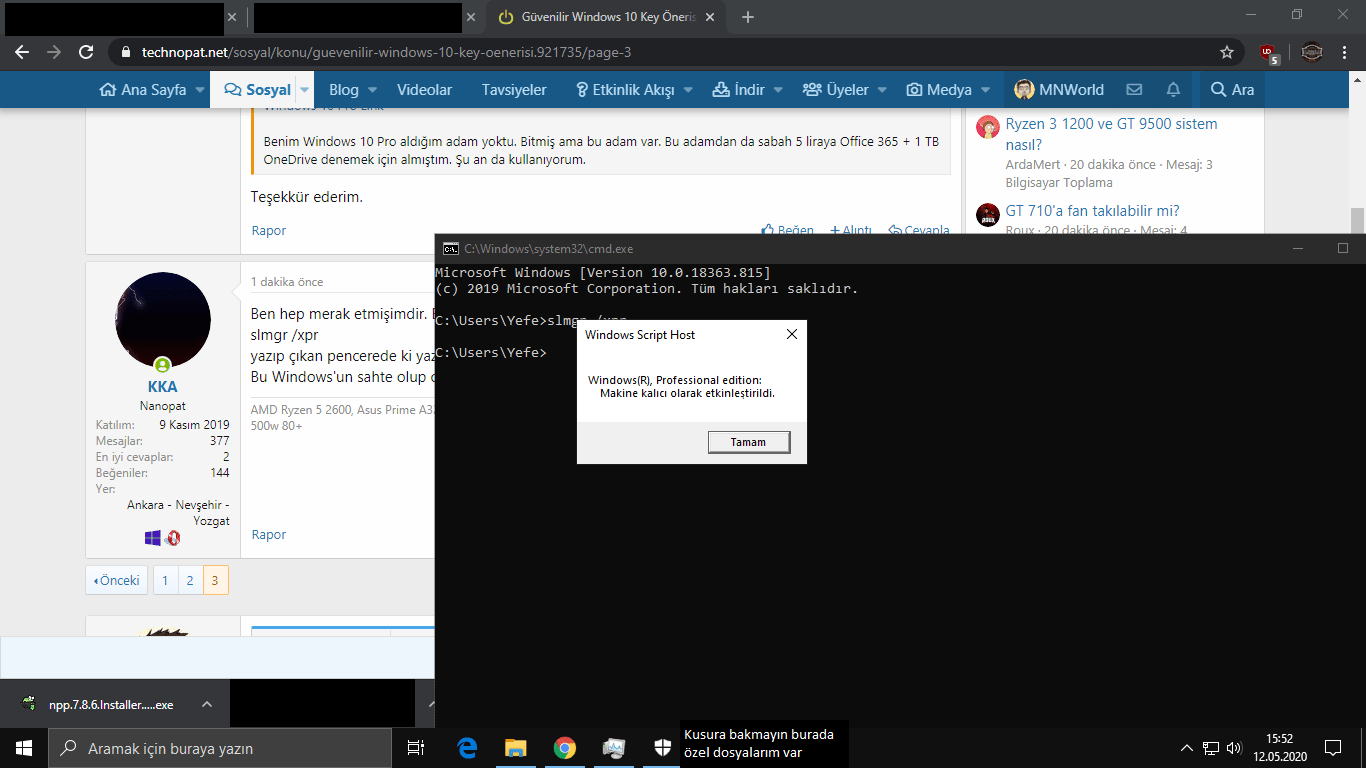This screenshot has height=768, width=1366.
Task: Click the red badge under KKA's profile
Action: 173,538
